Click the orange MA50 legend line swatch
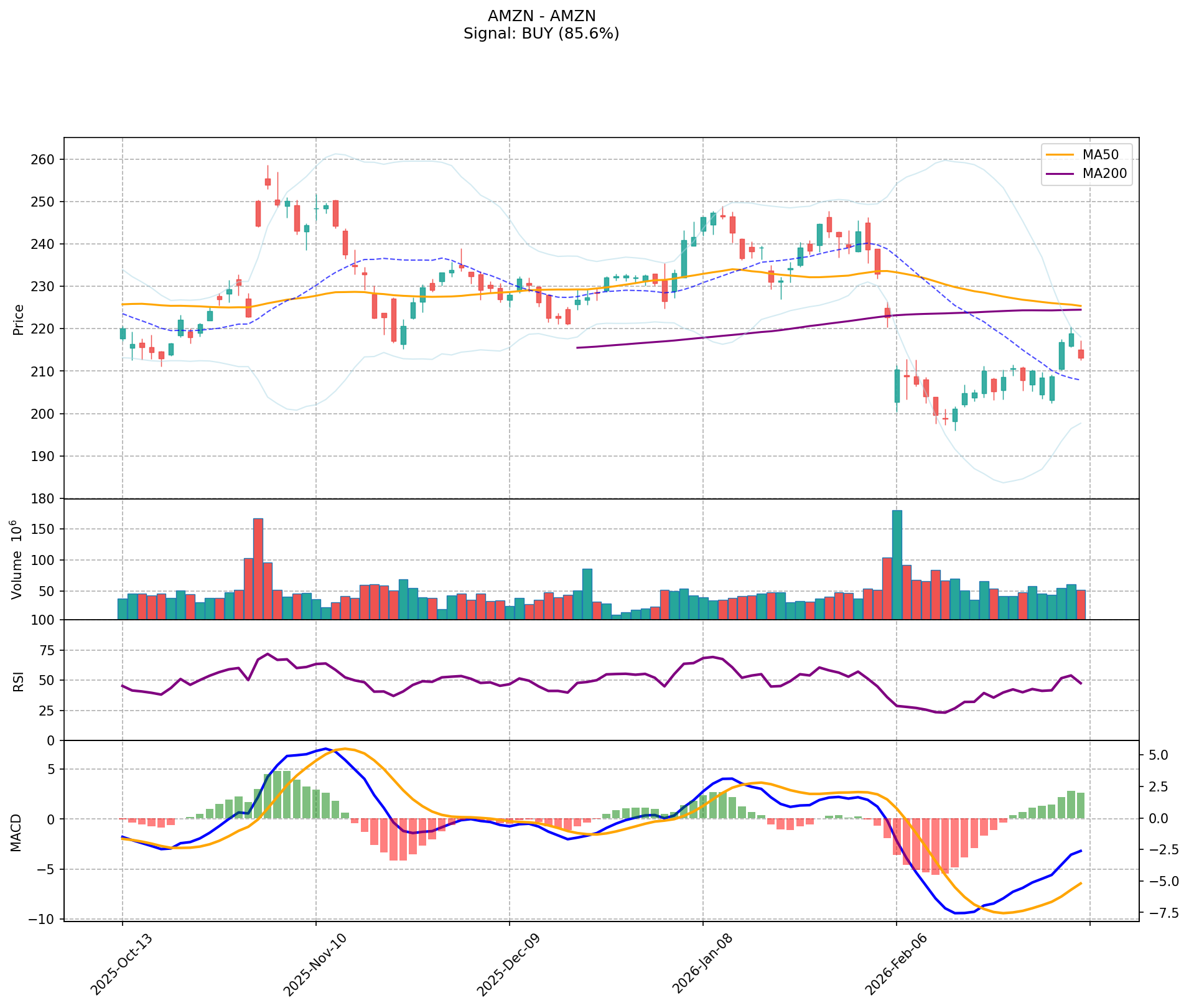This screenshot has width=1189, height=1008. tap(1060, 154)
